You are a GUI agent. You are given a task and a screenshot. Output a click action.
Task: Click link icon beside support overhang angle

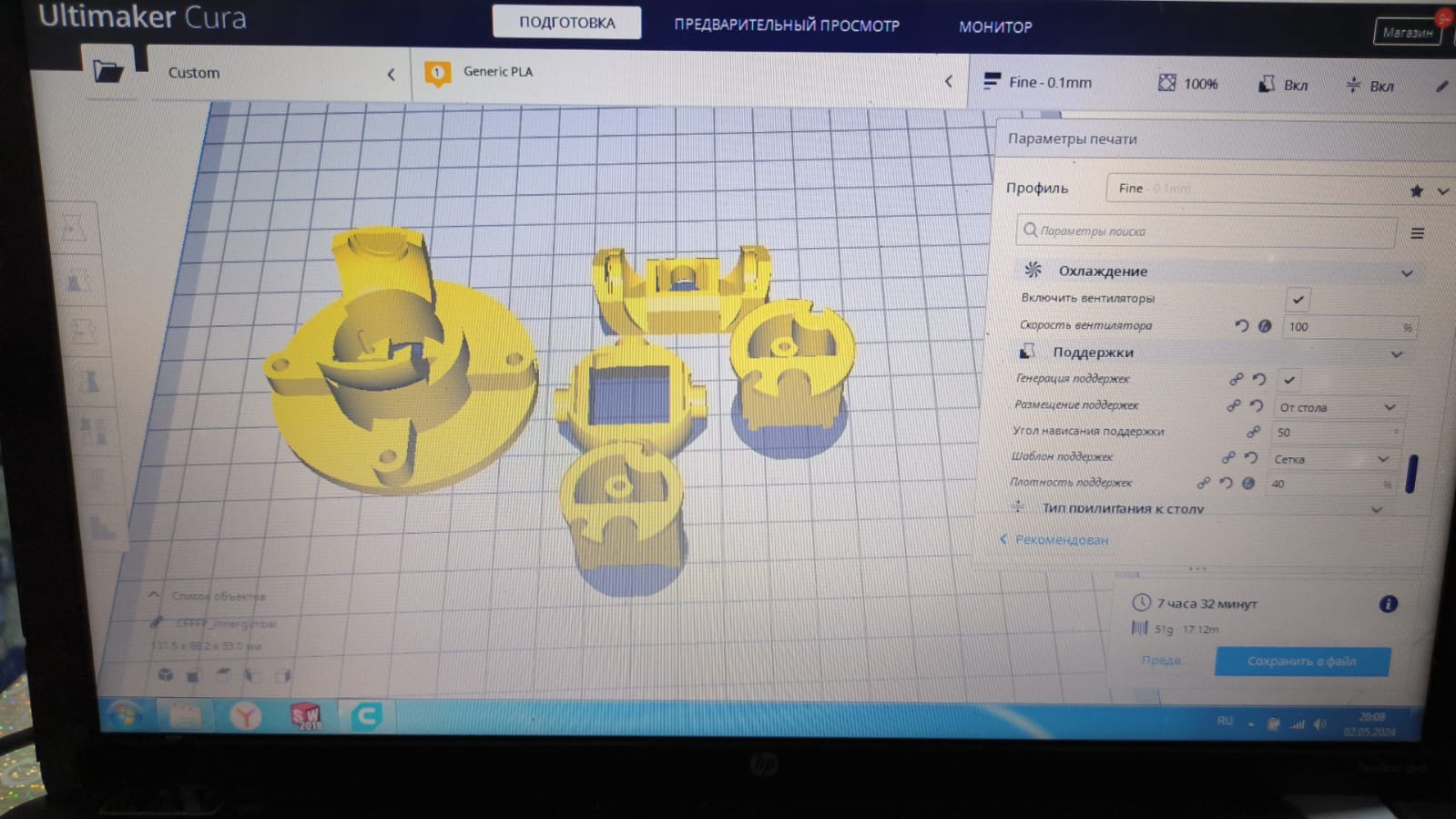(x=1253, y=432)
